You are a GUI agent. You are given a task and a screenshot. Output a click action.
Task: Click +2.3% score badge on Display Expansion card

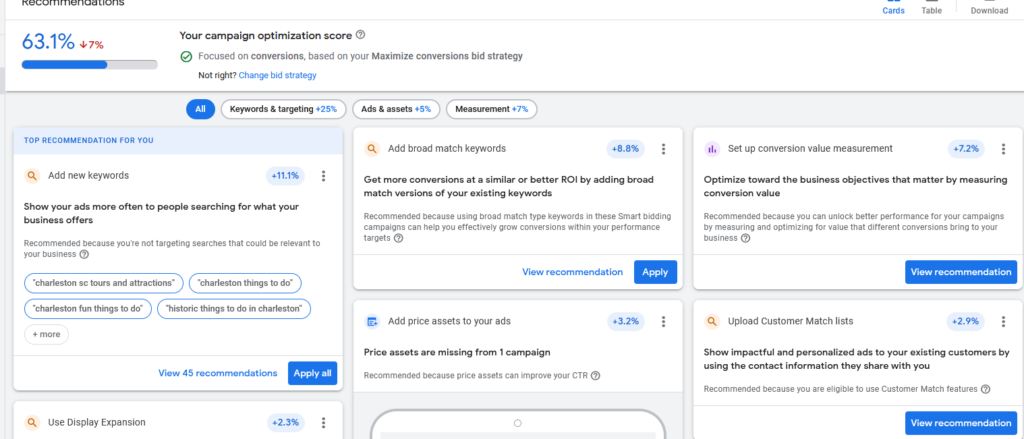(286, 423)
